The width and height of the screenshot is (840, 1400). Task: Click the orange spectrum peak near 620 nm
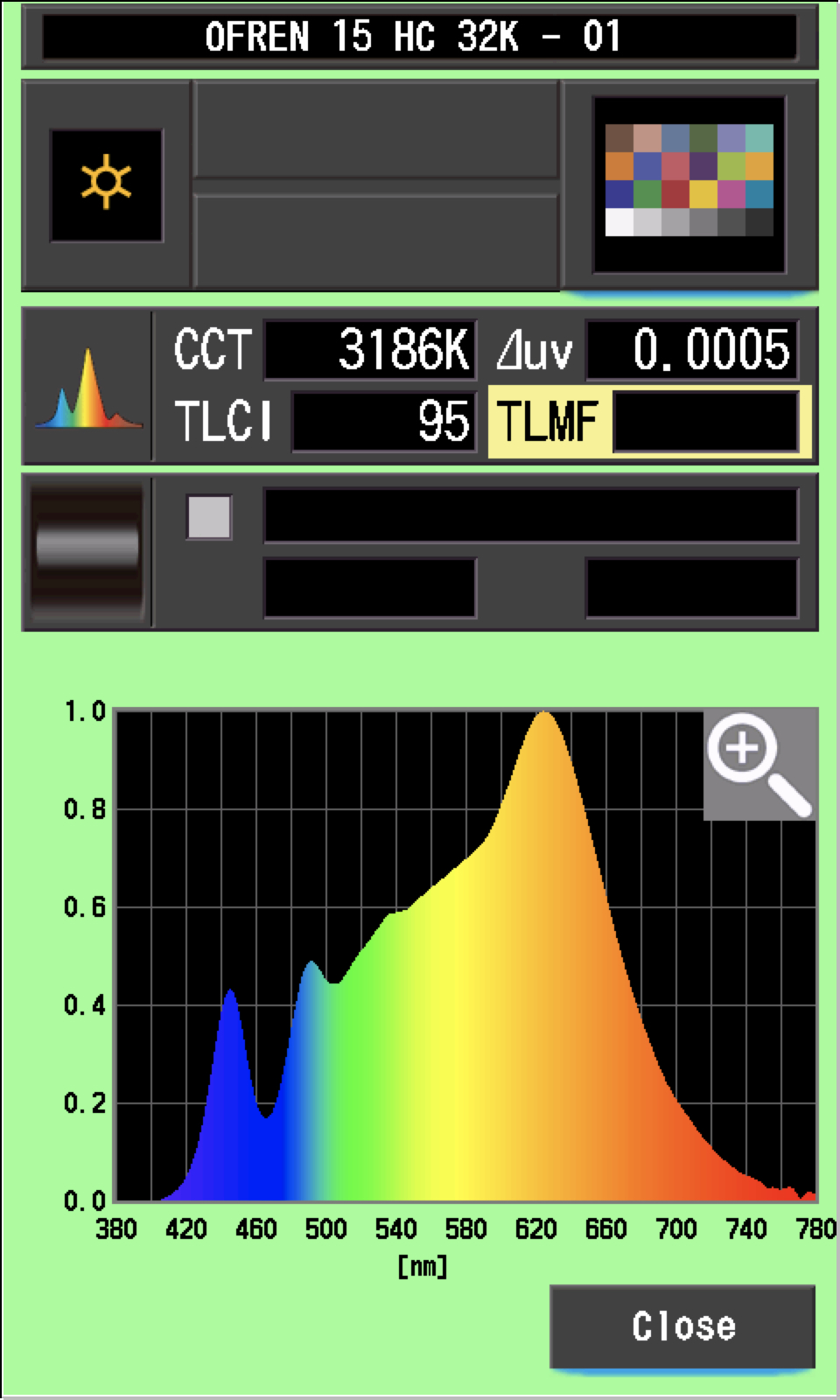coord(544,726)
